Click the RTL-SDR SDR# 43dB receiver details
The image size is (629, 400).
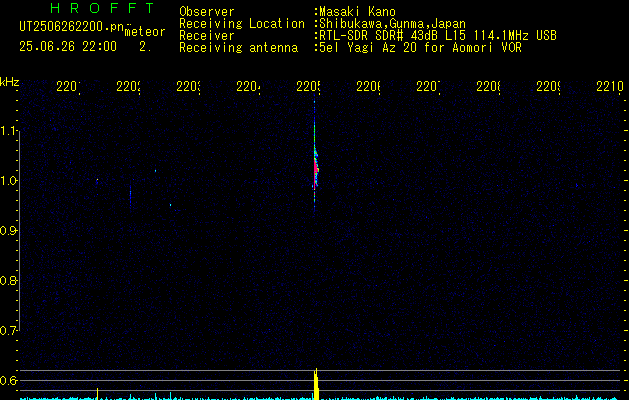438,36
